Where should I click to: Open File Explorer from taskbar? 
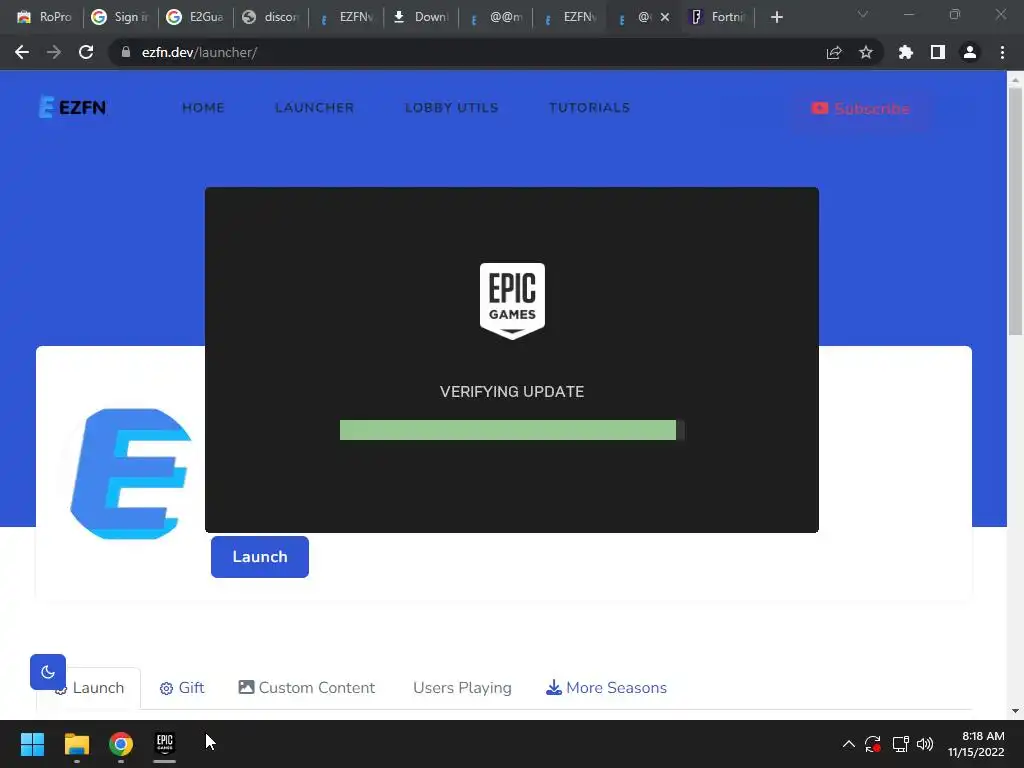[x=76, y=744]
